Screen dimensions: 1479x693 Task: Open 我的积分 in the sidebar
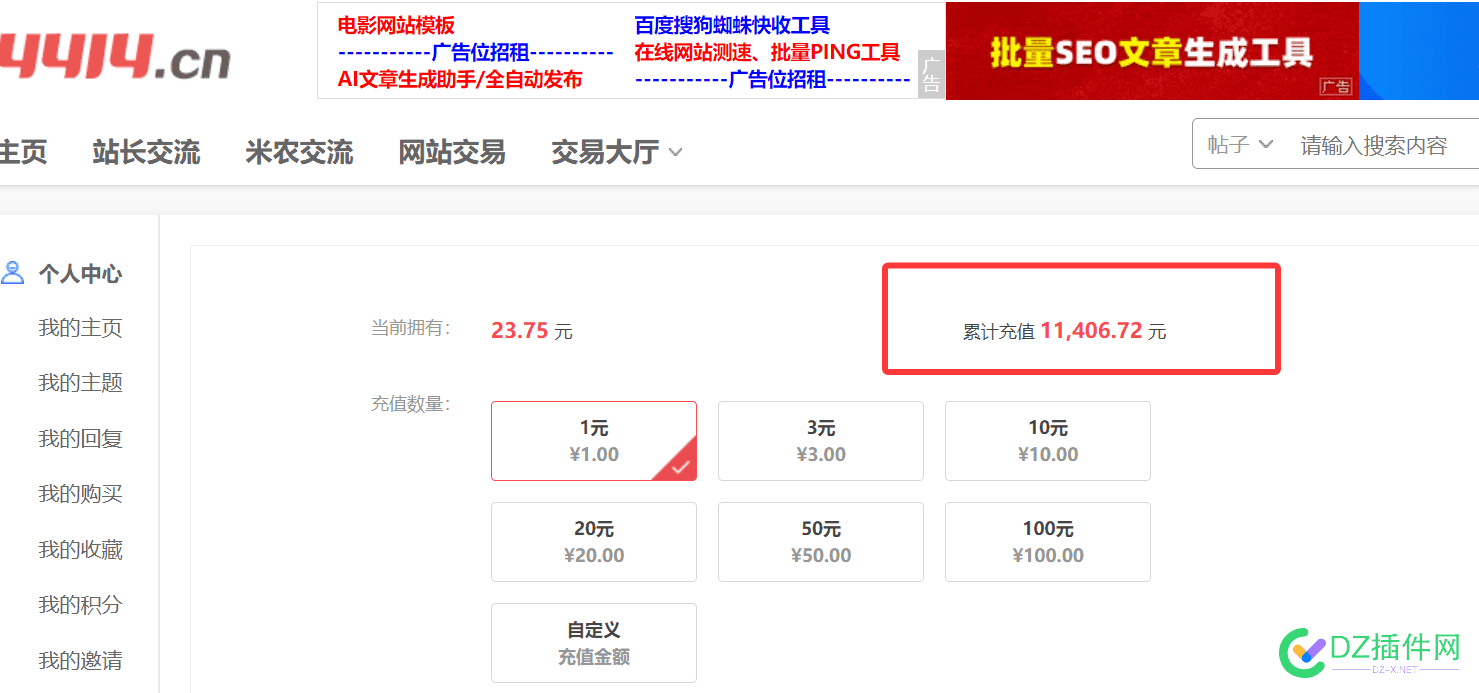coord(80,605)
